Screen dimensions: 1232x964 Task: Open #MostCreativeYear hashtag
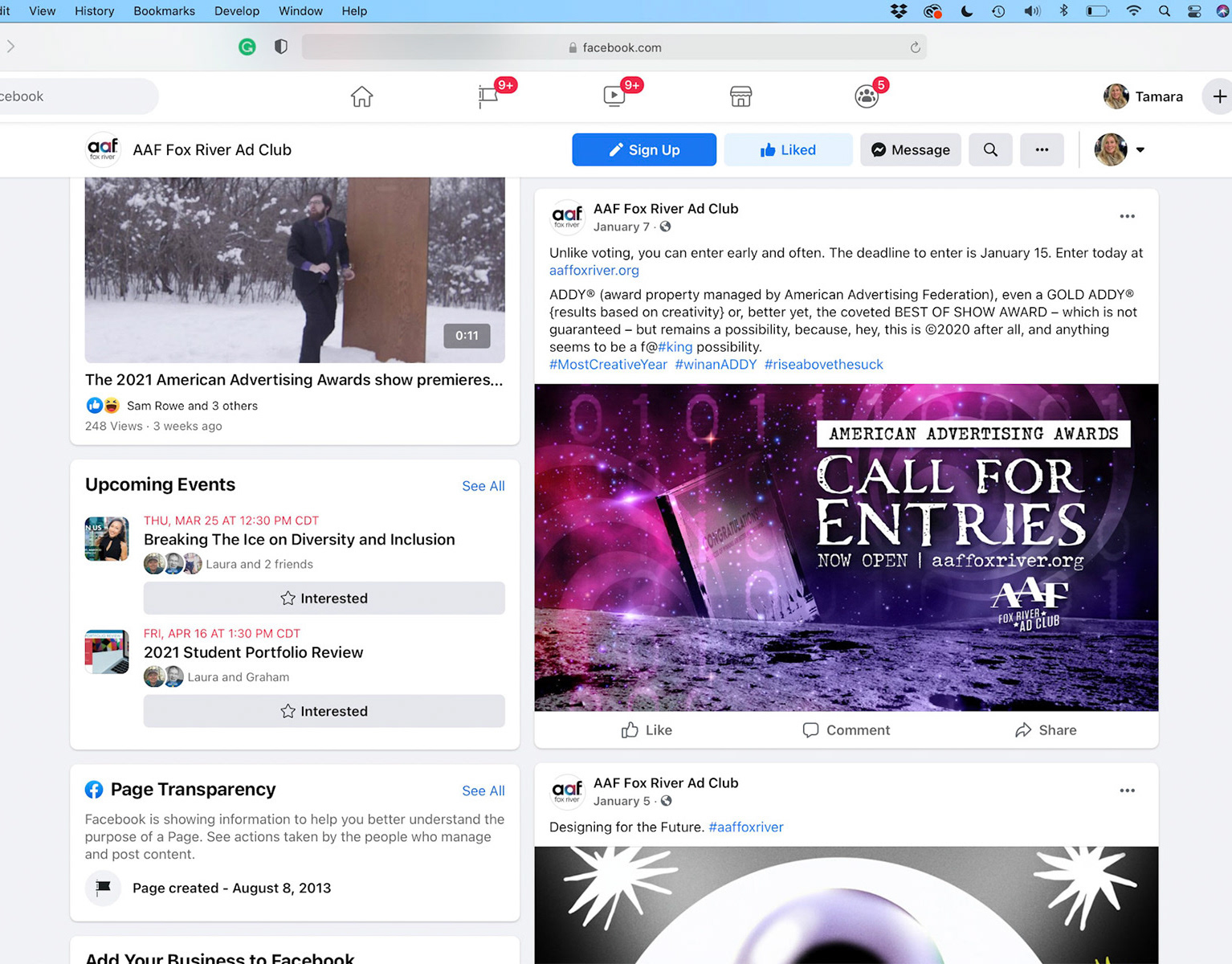coord(608,364)
